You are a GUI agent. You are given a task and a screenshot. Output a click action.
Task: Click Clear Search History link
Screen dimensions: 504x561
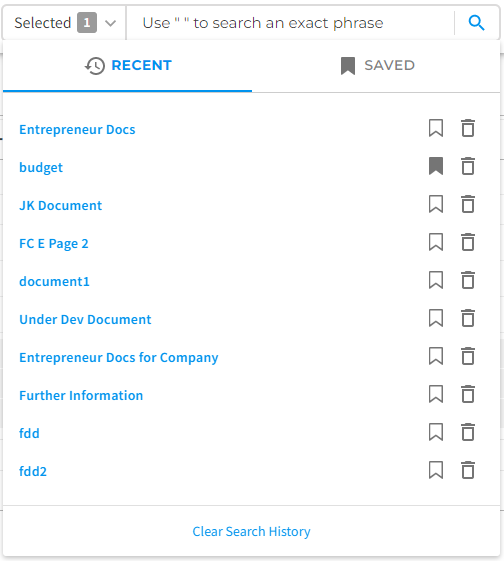[x=251, y=532]
